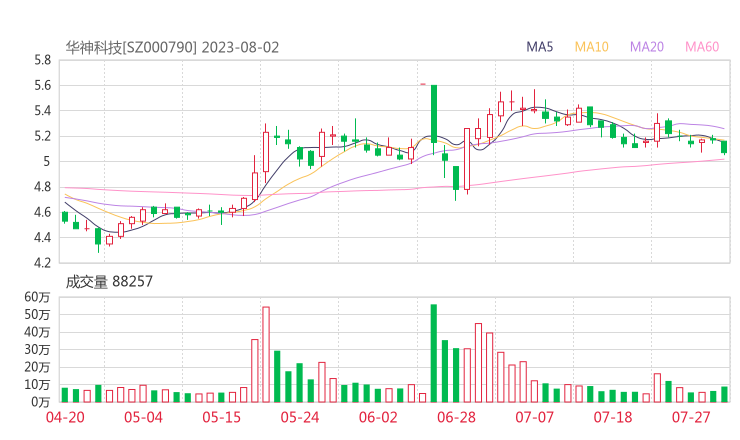
Task: Click the 5.2 price axis label
Action: 42,136
